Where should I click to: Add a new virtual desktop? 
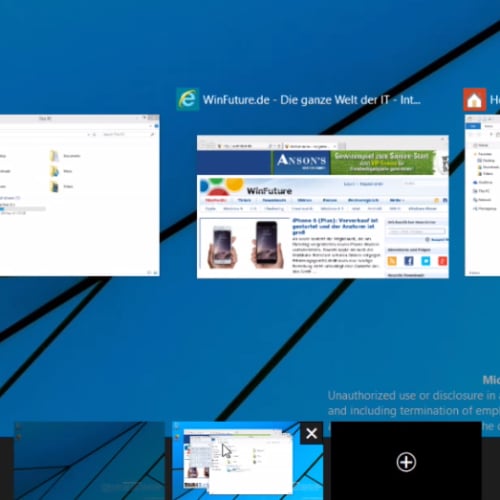[406, 462]
